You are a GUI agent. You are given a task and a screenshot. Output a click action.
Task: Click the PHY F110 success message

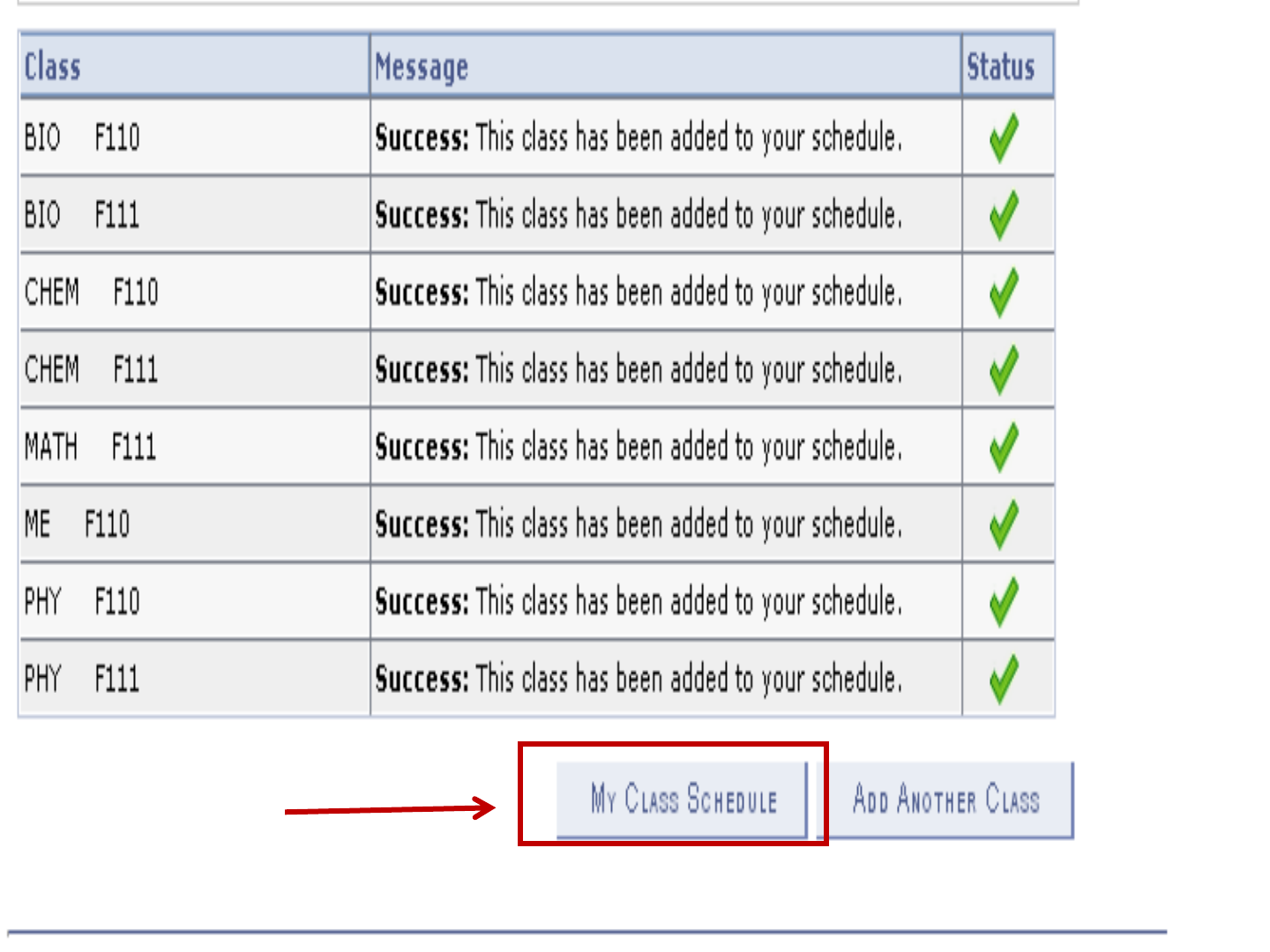(x=639, y=602)
